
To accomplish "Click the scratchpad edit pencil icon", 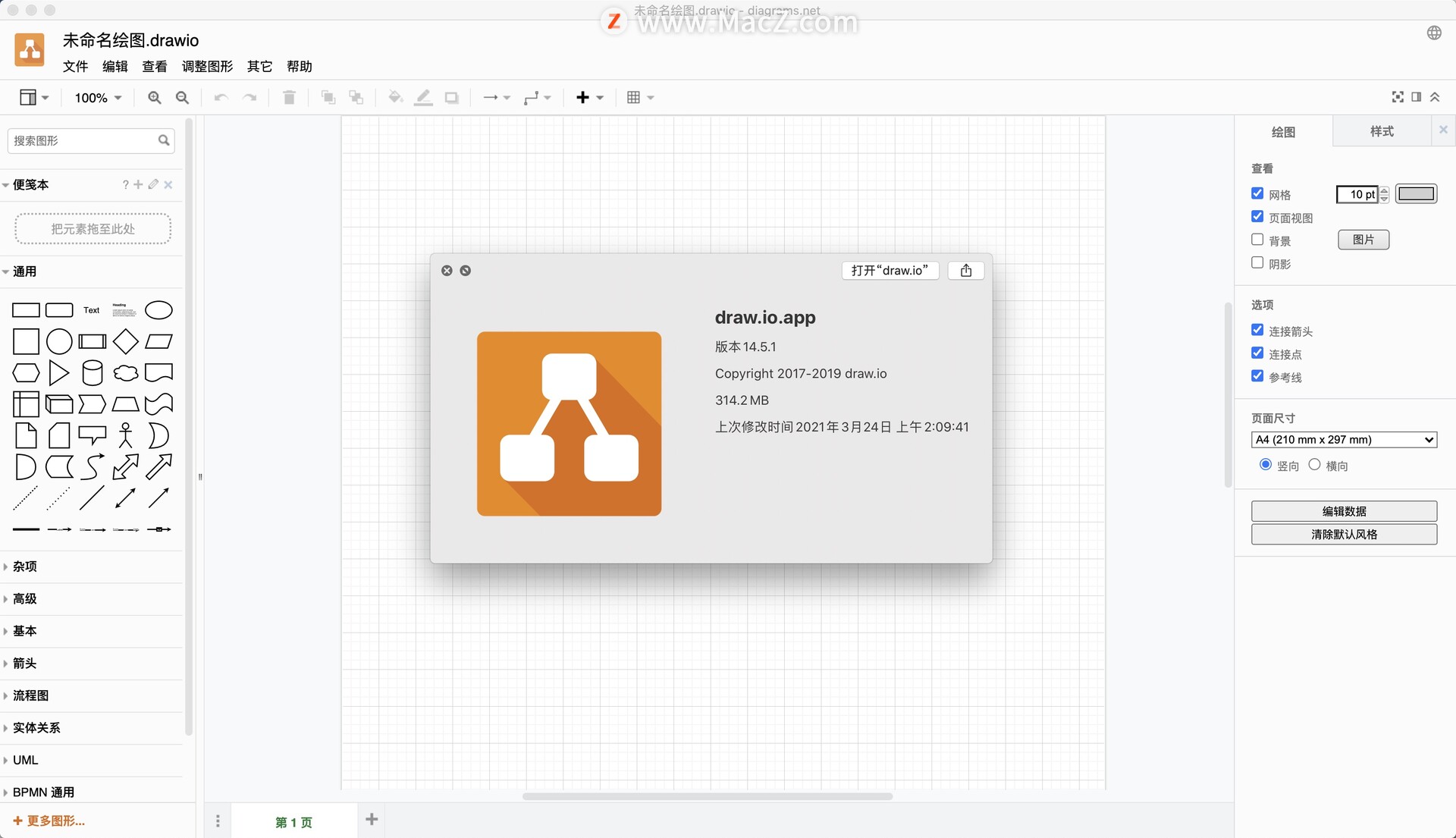I will [153, 184].
